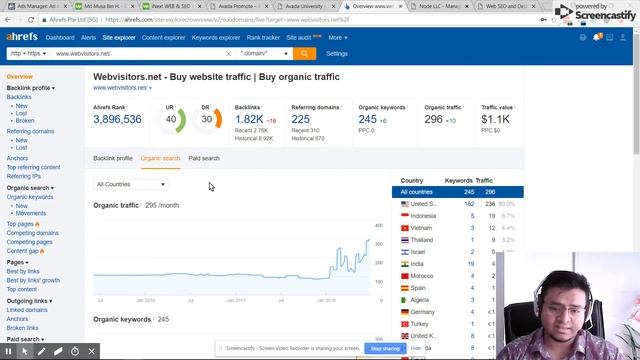Open Broken backlinks in the sidebar
The image size is (640, 360).
(x=25, y=121)
